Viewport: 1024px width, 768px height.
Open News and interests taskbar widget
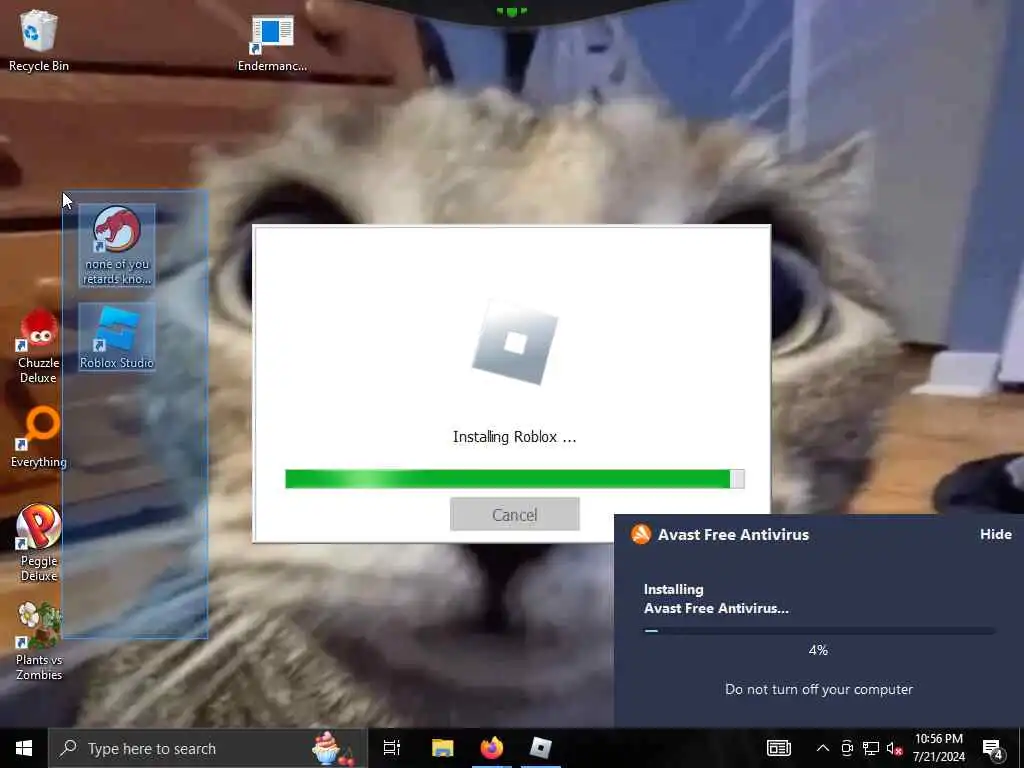pyautogui.click(x=778, y=748)
